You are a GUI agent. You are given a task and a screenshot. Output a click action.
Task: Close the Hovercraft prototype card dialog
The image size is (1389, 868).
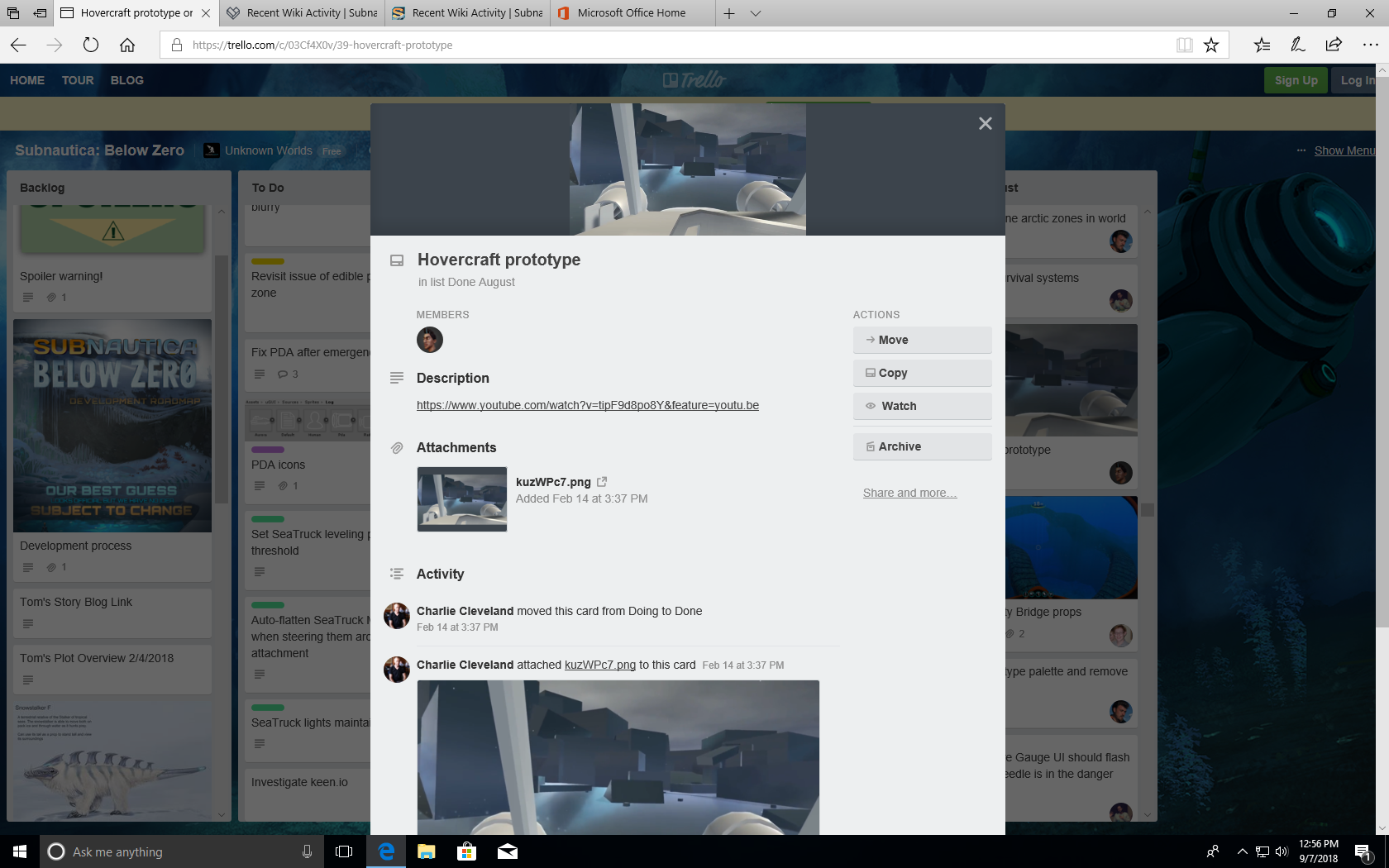tap(985, 123)
